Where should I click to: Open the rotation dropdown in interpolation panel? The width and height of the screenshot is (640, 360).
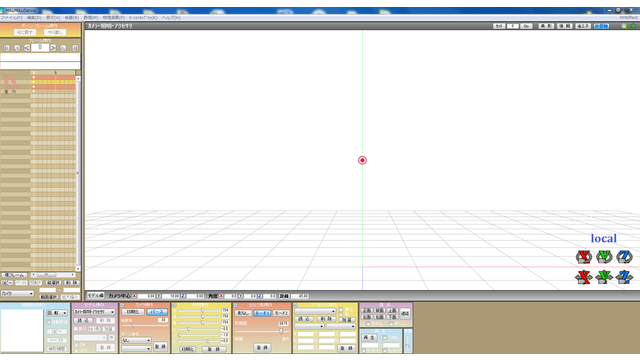57,313
